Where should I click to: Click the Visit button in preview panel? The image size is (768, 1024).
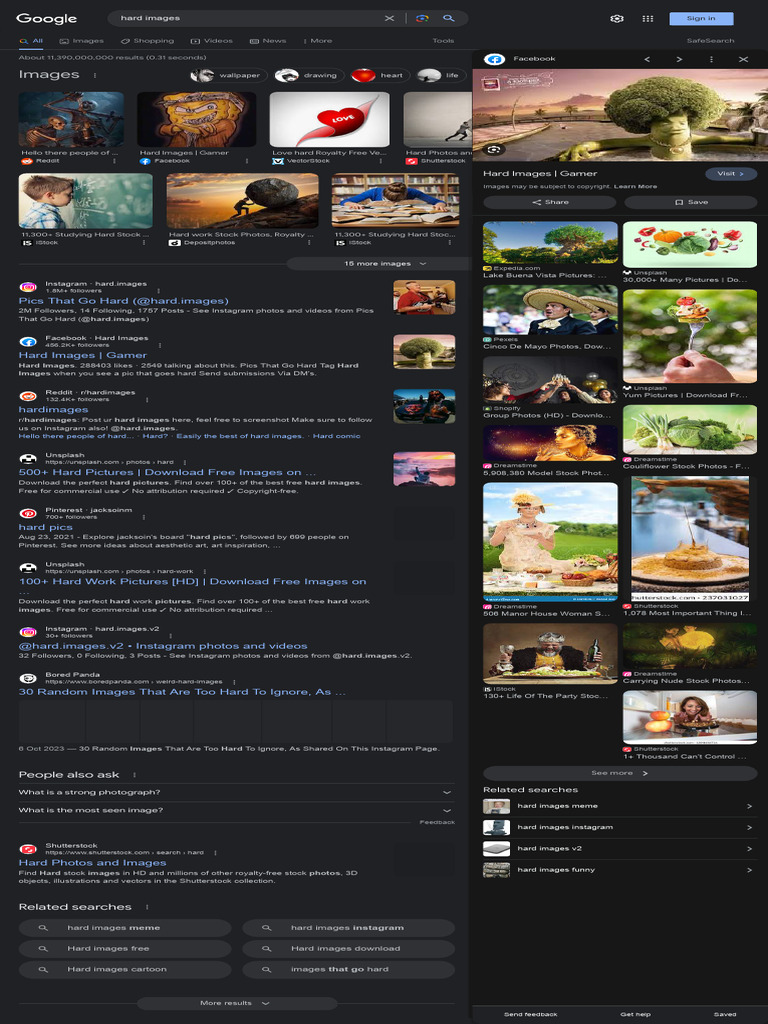(731, 174)
